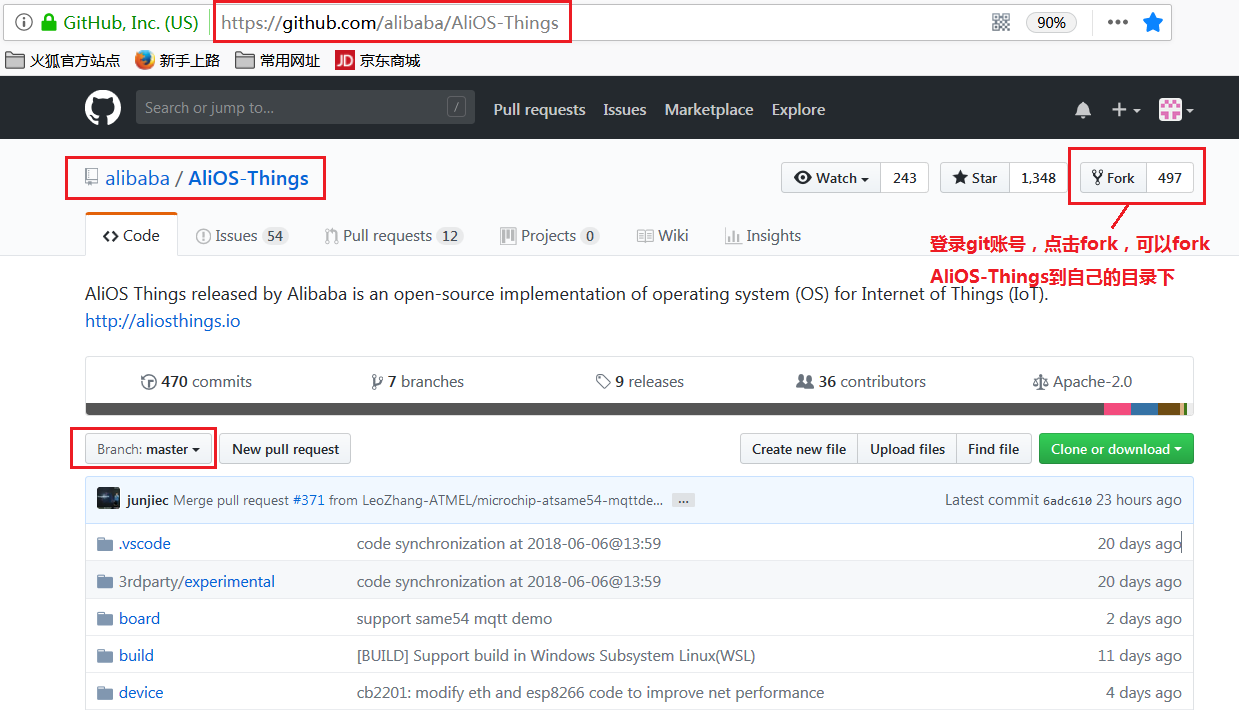Open the AliOS-Things repository link
1239x710 pixels.
tap(248, 179)
